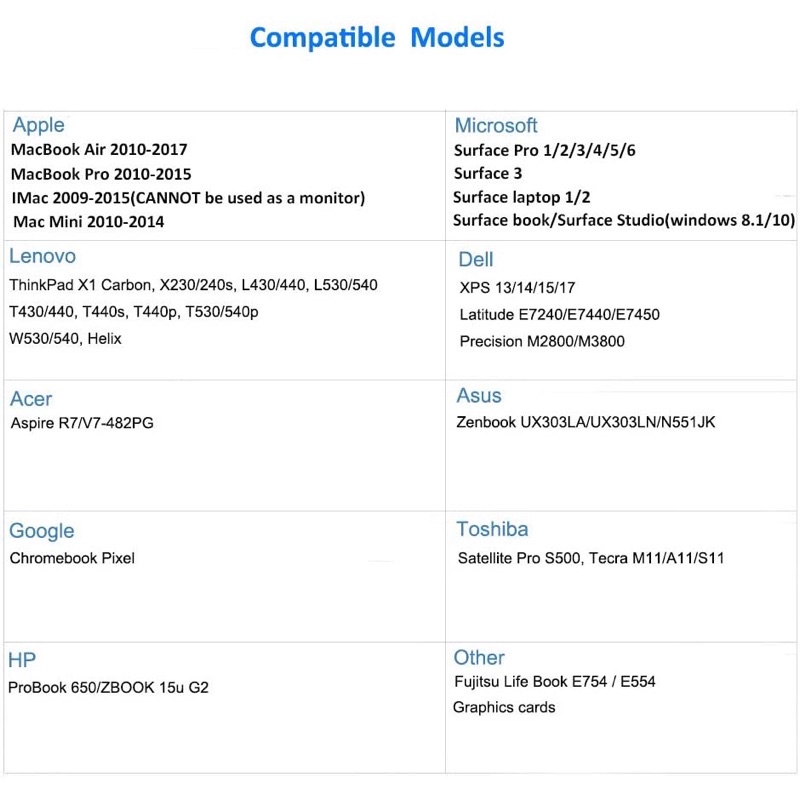The width and height of the screenshot is (800, 800).
Task: Select the MacBook Air 2010-2017 line
Action: click(x=99, y=149)
